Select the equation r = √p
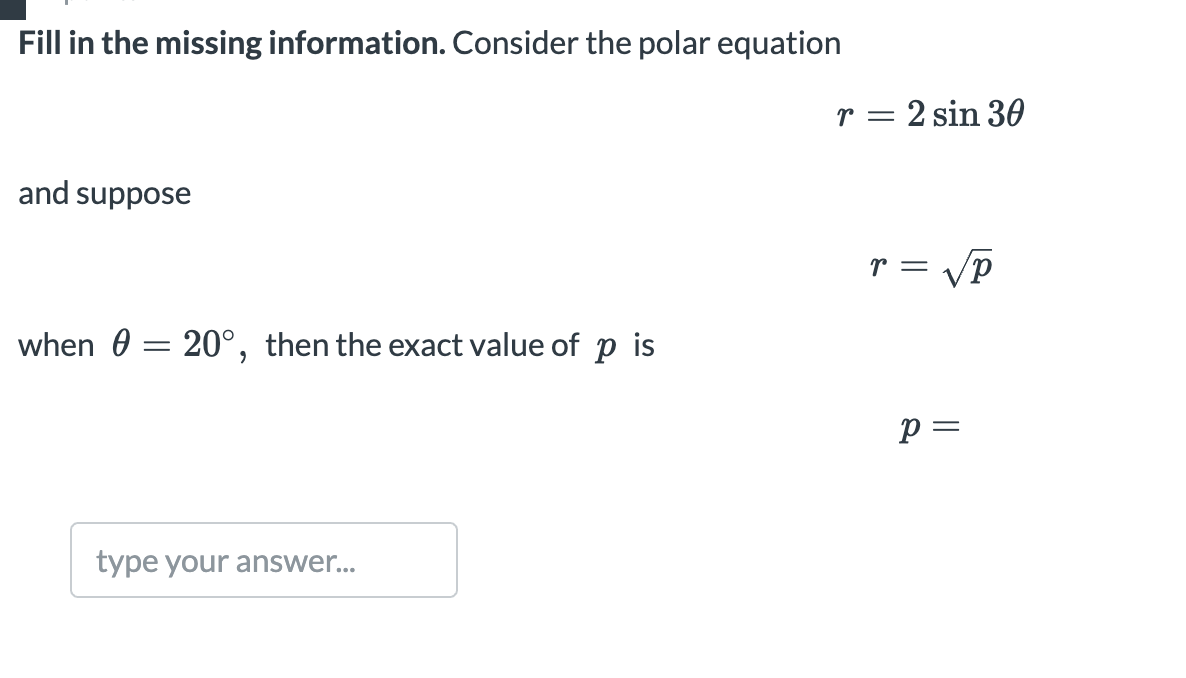This screenshot has height=678, width=1186. (x=930, y=266)
